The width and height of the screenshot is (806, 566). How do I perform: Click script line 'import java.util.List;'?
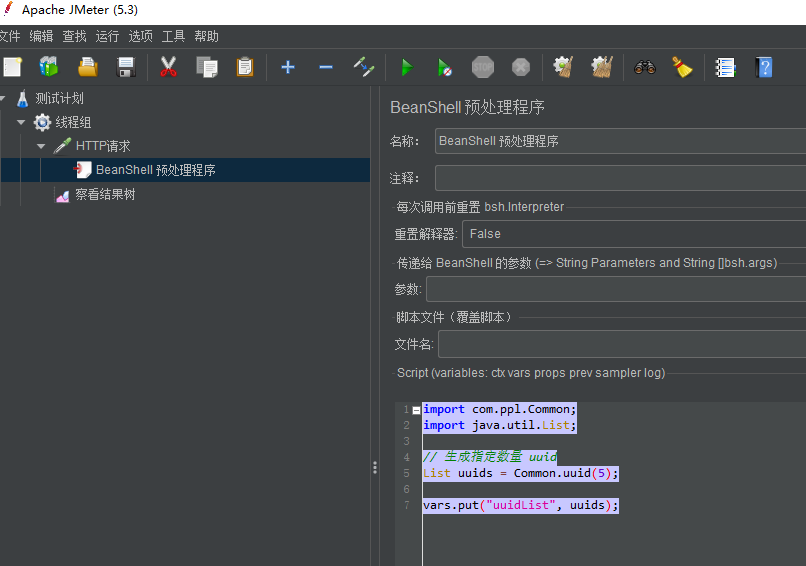point(500,425)
